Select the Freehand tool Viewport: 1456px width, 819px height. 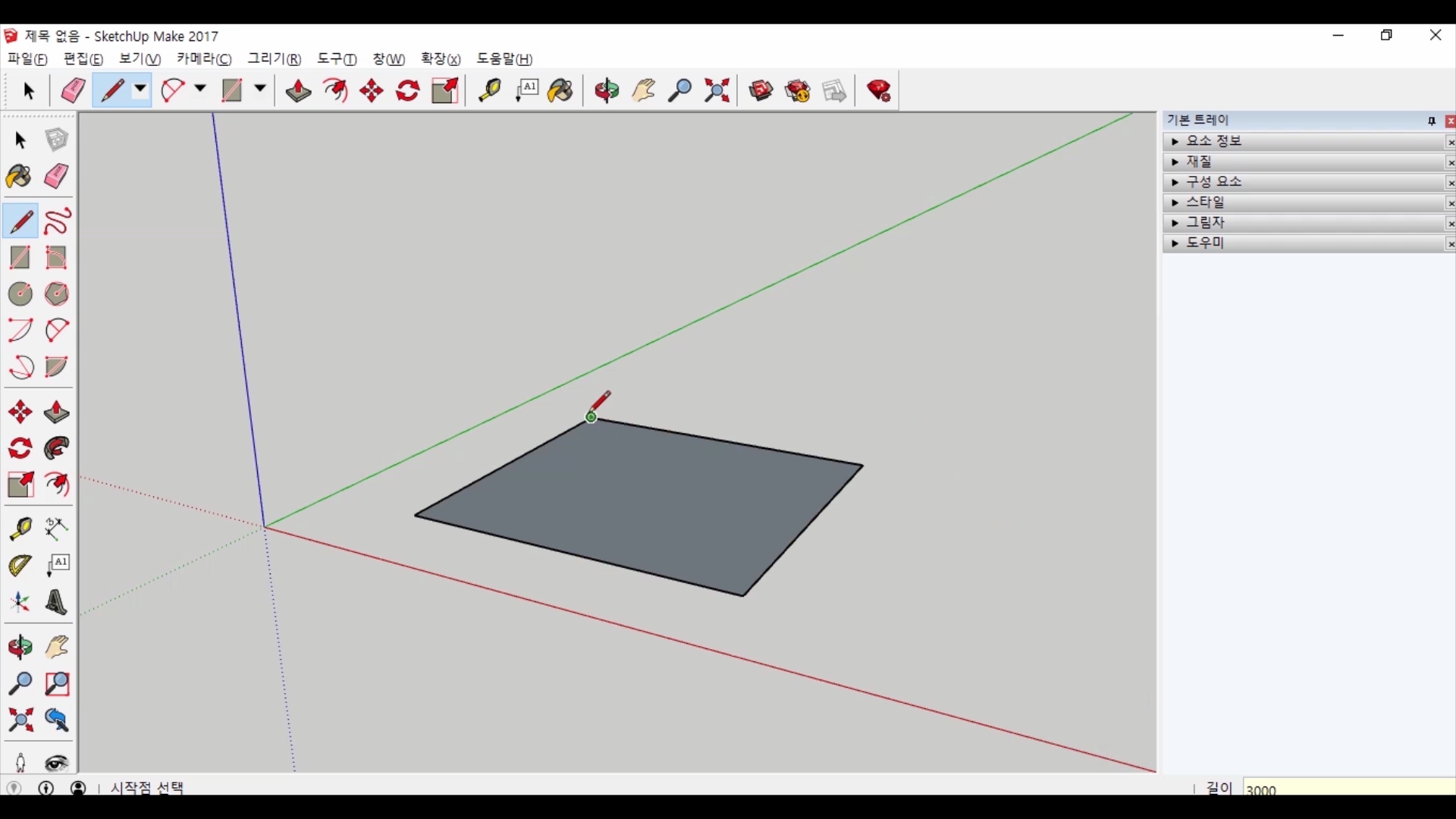[x=57, y=221]
